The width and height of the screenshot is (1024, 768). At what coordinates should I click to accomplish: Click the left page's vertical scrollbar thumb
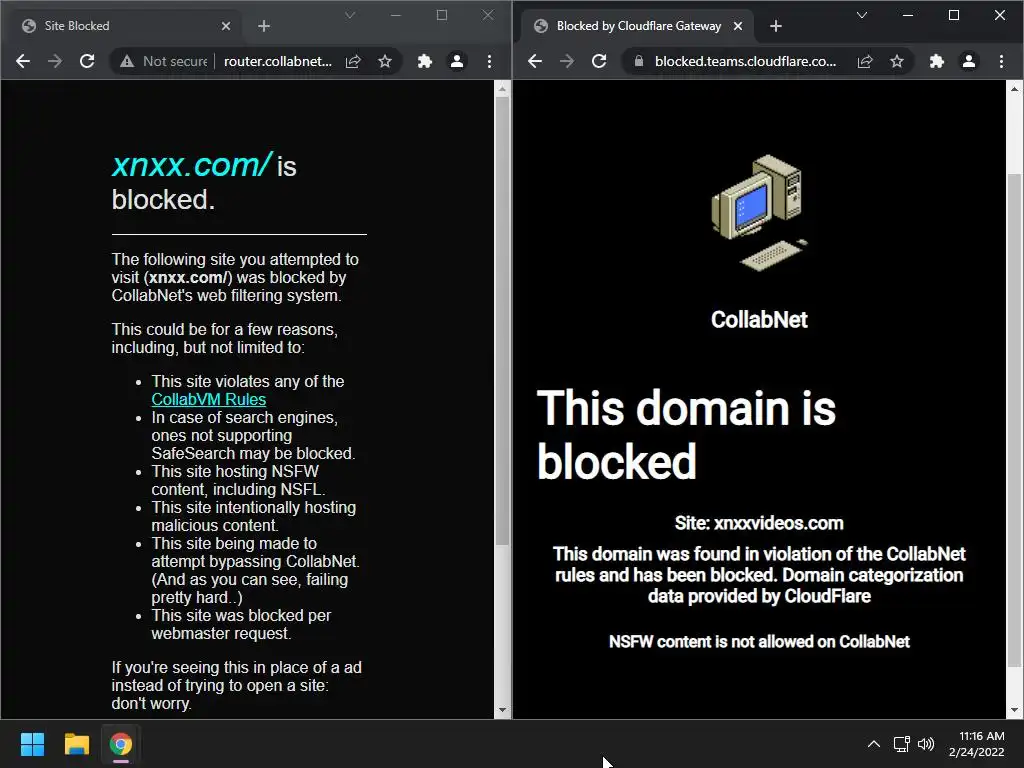click(502, 320)
